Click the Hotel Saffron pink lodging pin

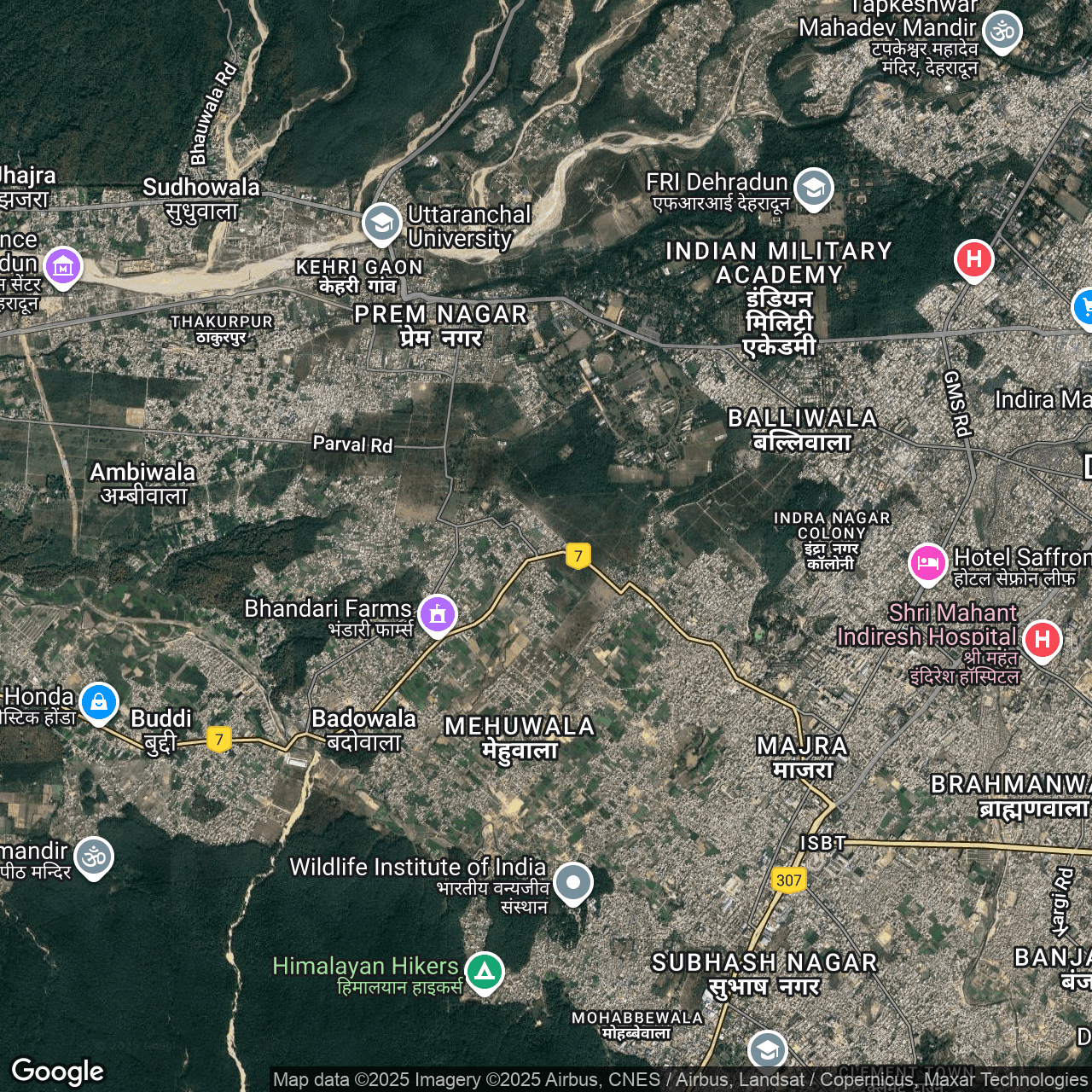coord(927,563)
